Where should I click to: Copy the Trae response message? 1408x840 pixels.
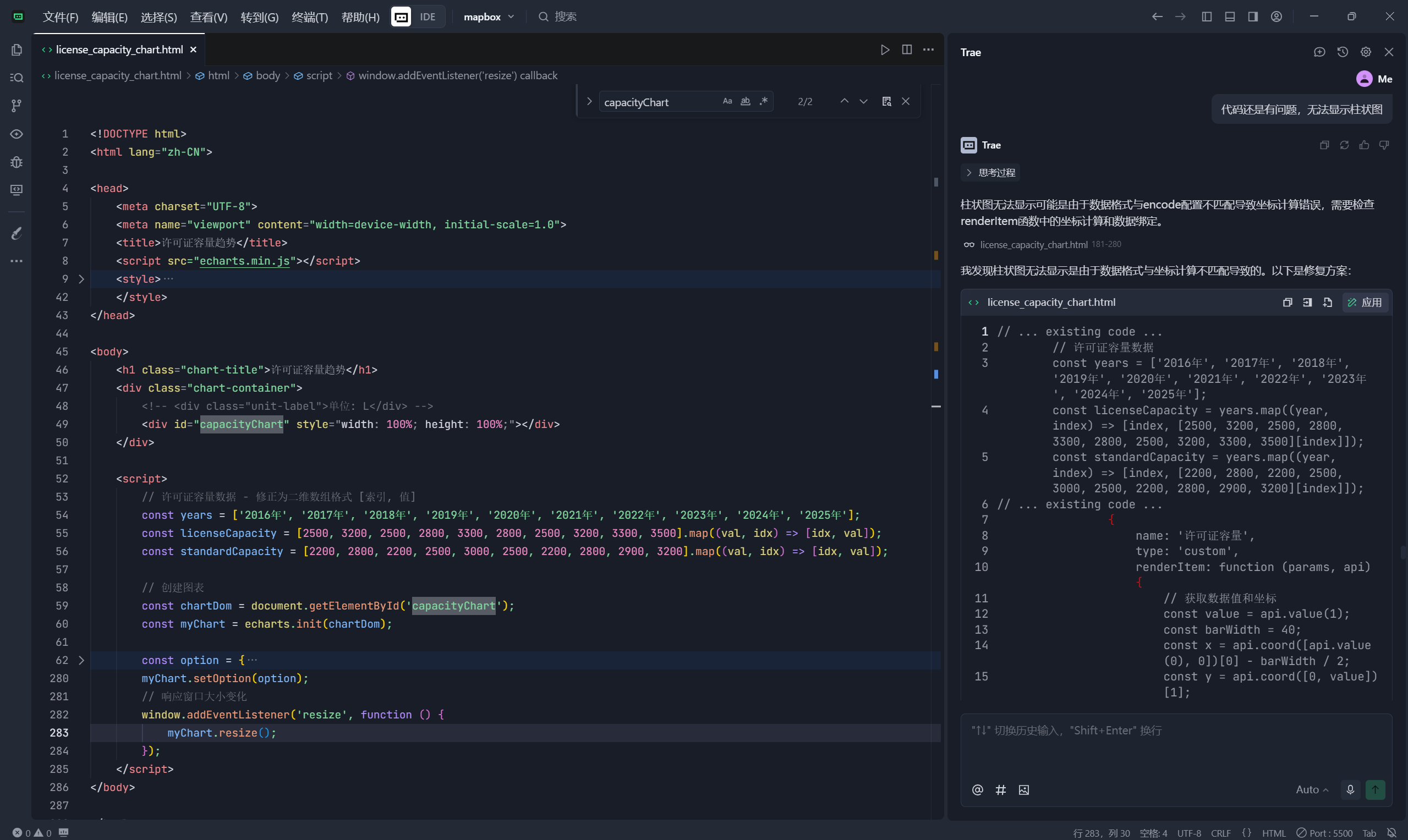pos(1324,145)
